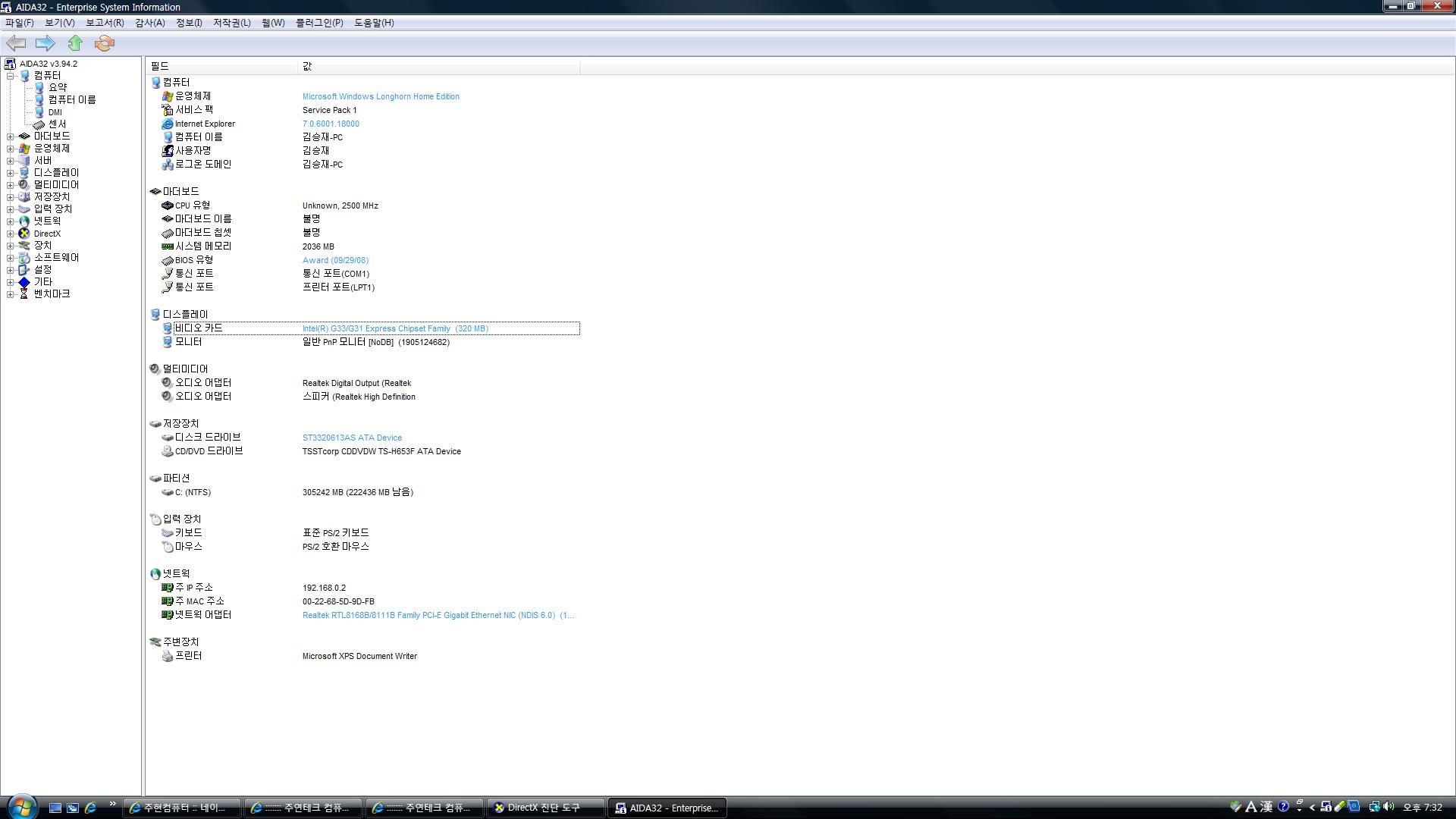
Task: Click the volume speaker tray icon
Action: pyautogui.click(x=1389, y=807)
